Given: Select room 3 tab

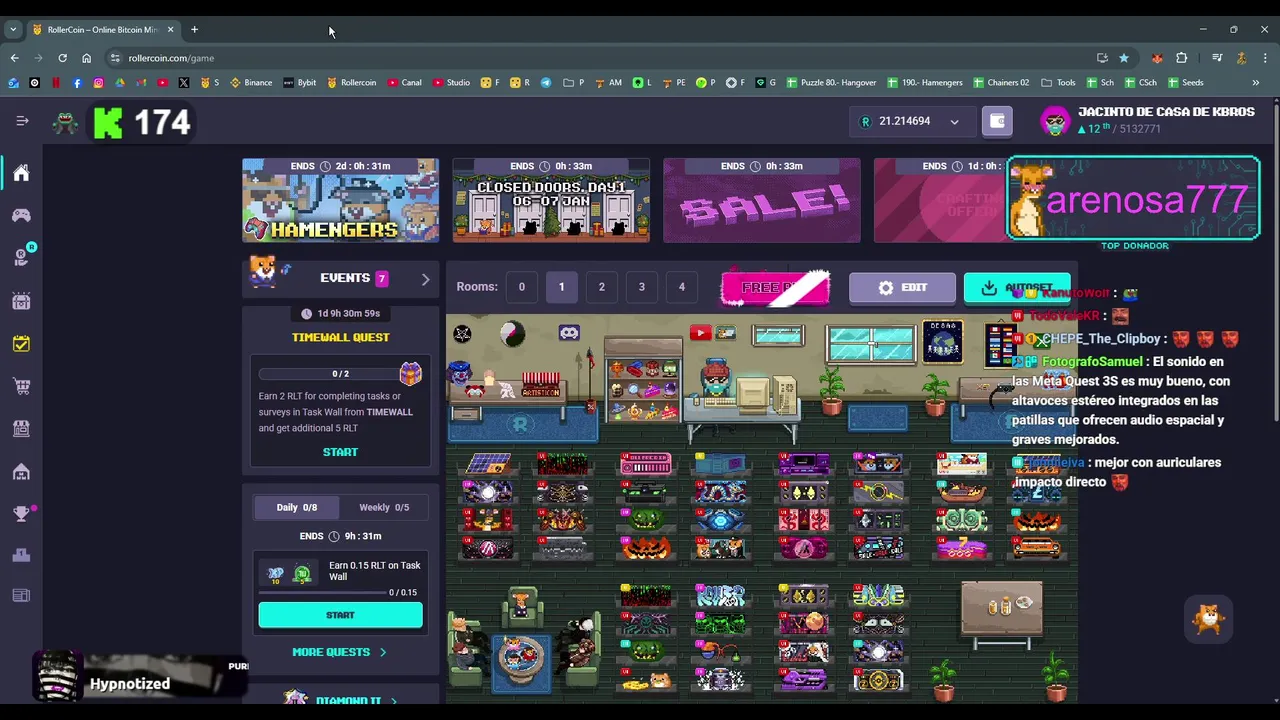Looking at the screenshot, I should pos(642,287).
